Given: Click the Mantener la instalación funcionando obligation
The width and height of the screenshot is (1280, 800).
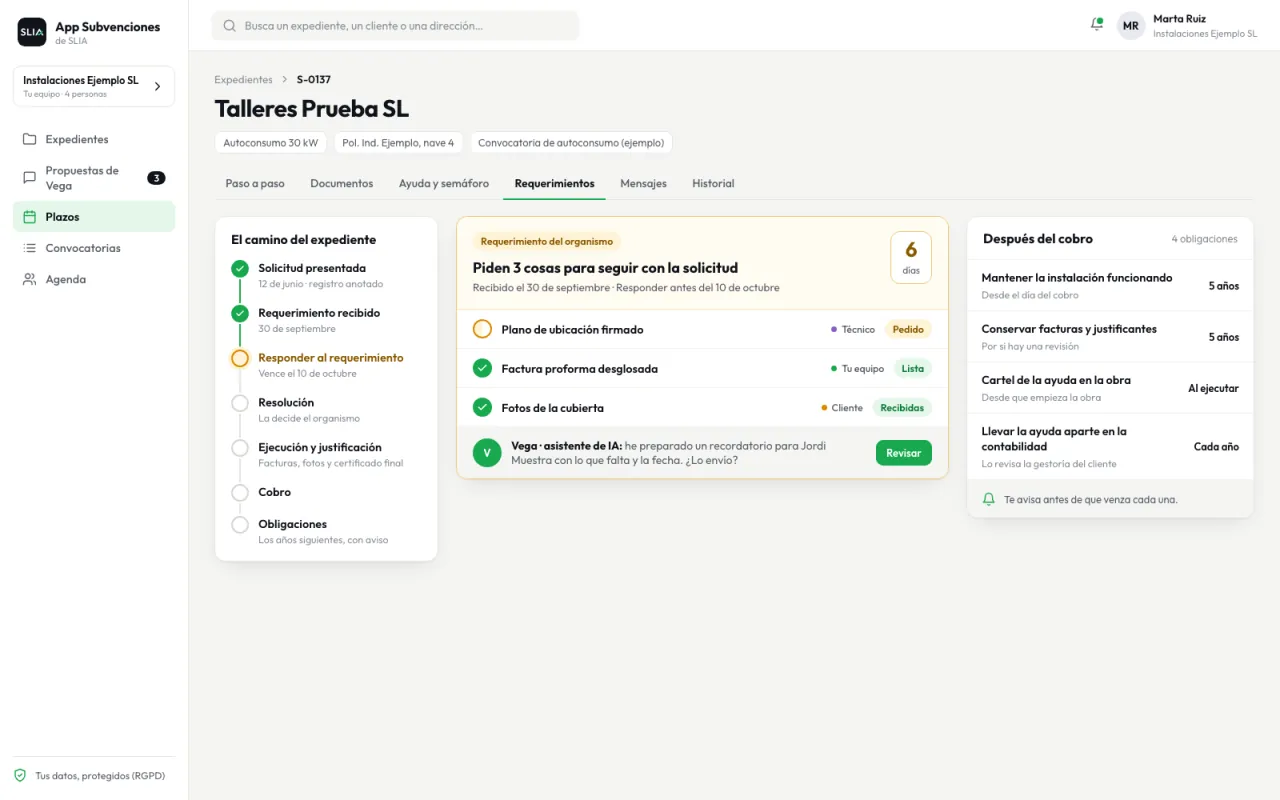Looking at the screenshot, I should 1110,286.
